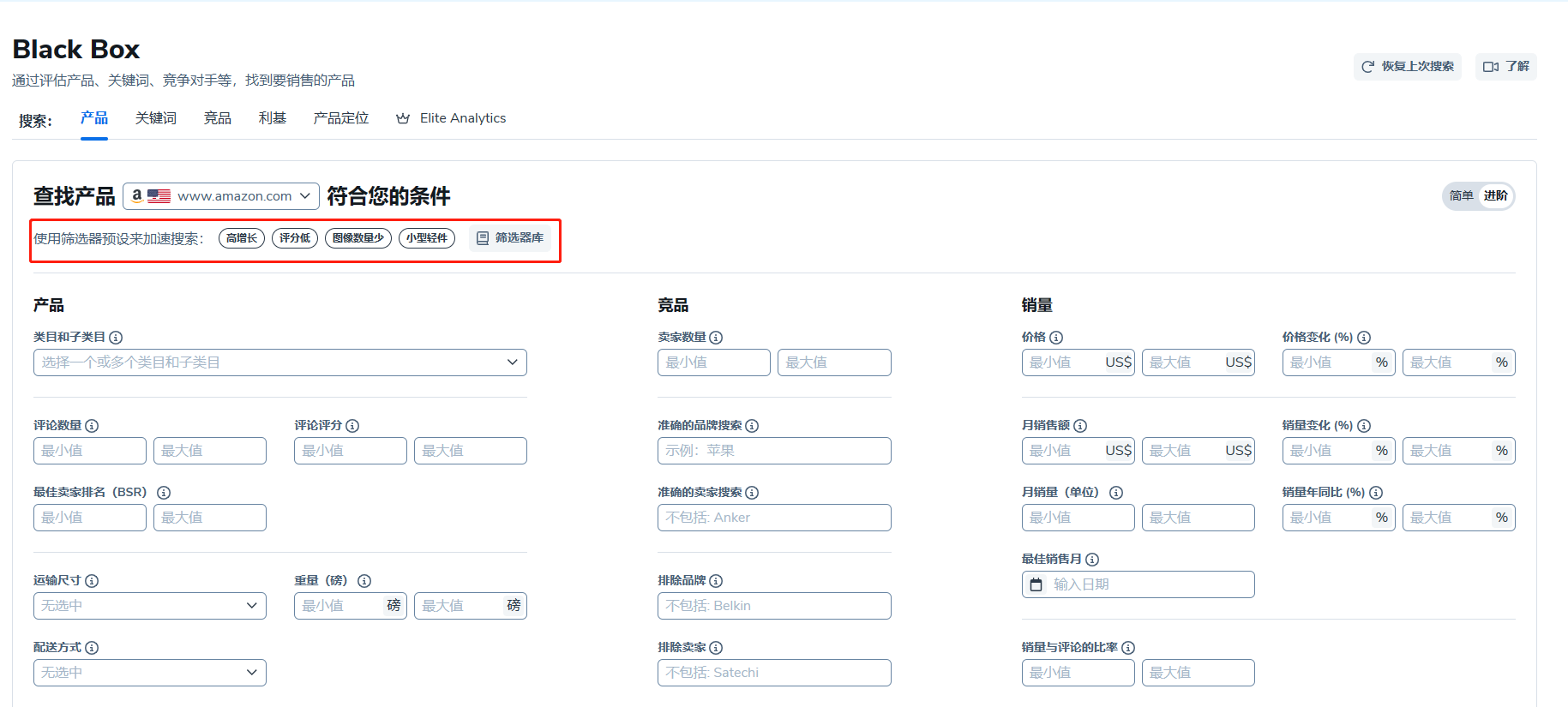Click info icon beside 月销量 (单位) label
Image resolution: width=1568 pixels, height=707 pixels.
(1116, 493)
